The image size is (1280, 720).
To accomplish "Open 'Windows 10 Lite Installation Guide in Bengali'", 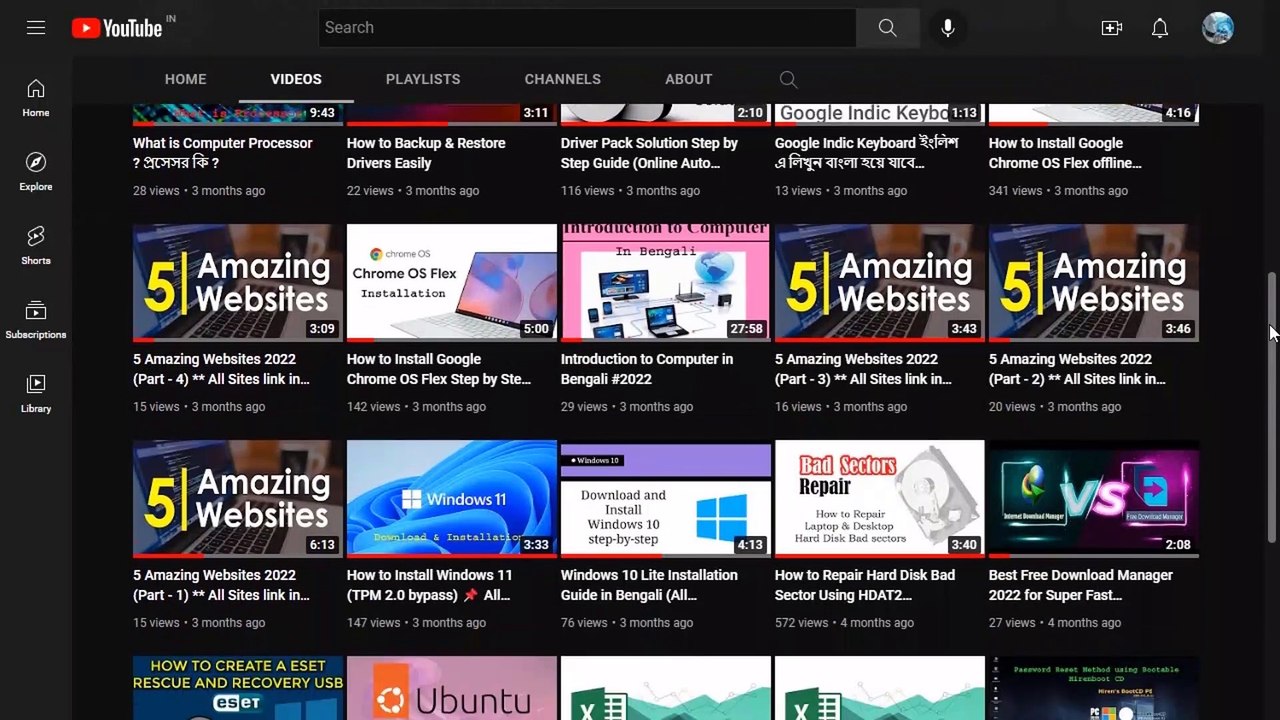I will [649, 585].
